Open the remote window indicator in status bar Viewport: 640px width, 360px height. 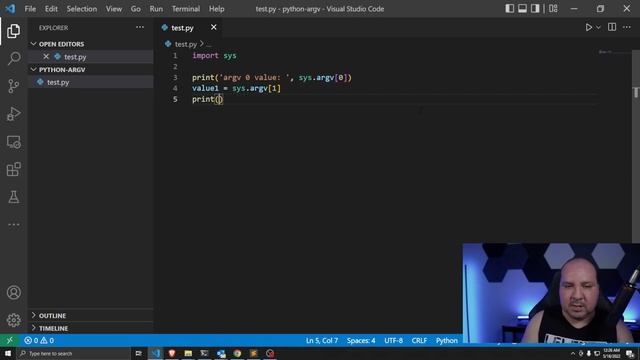[9, 340]
